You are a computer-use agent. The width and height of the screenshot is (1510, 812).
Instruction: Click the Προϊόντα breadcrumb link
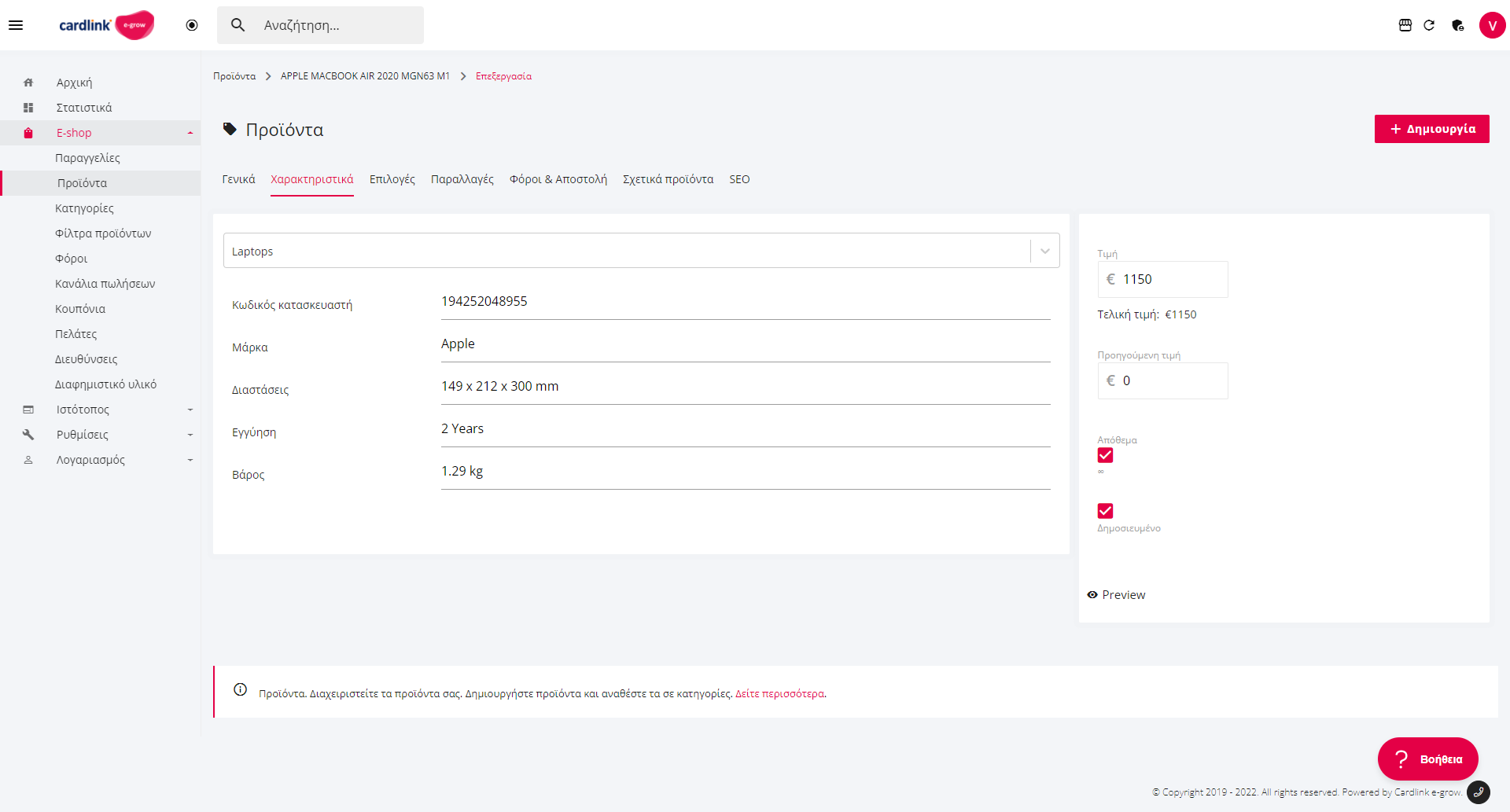click(234, 76)
